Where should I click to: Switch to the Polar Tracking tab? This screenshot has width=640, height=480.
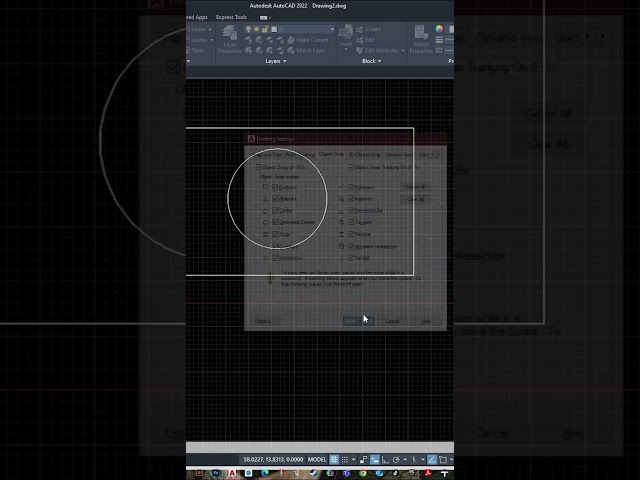(x=300, y=155)
